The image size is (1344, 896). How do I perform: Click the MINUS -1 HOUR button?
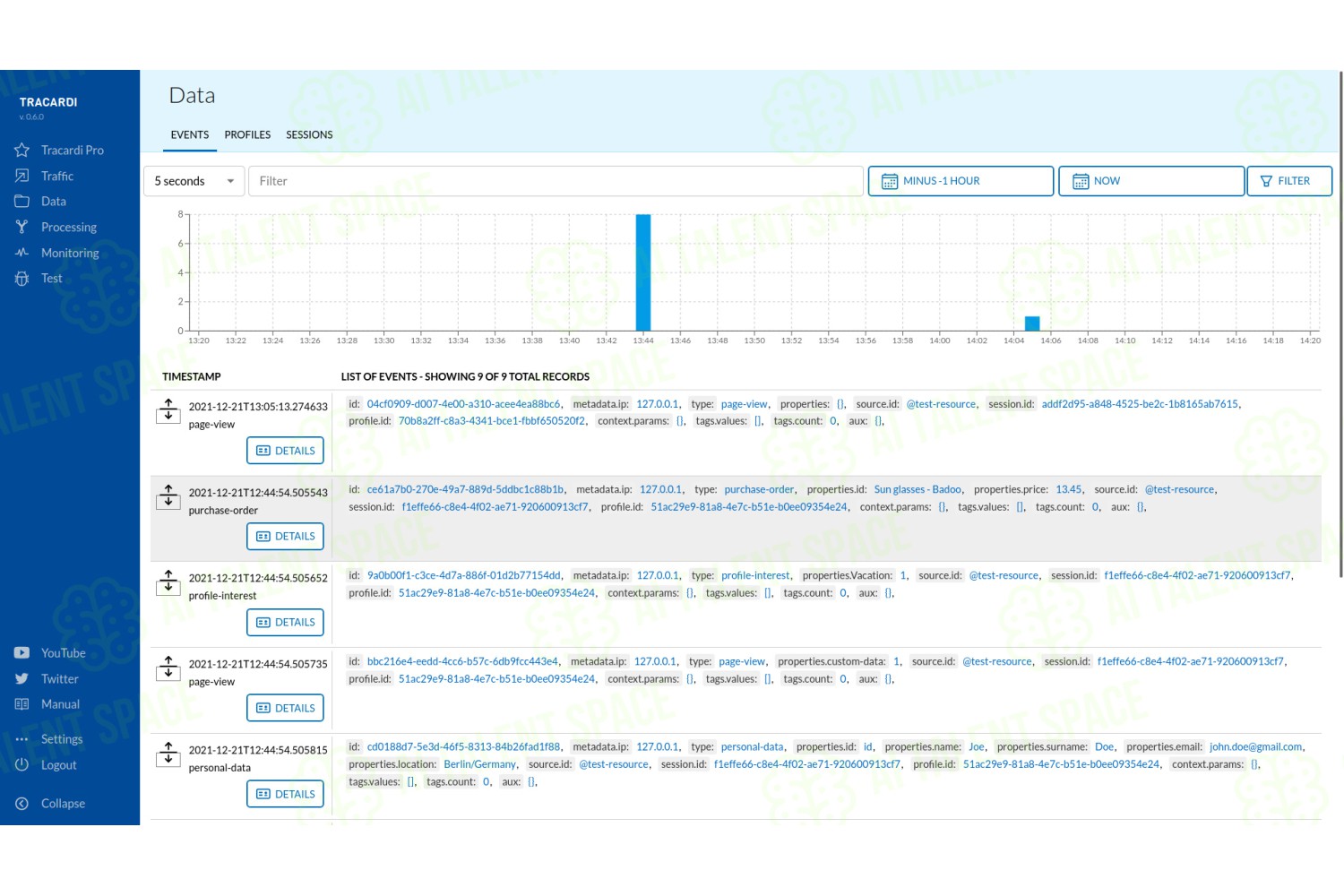pos(961,181)
